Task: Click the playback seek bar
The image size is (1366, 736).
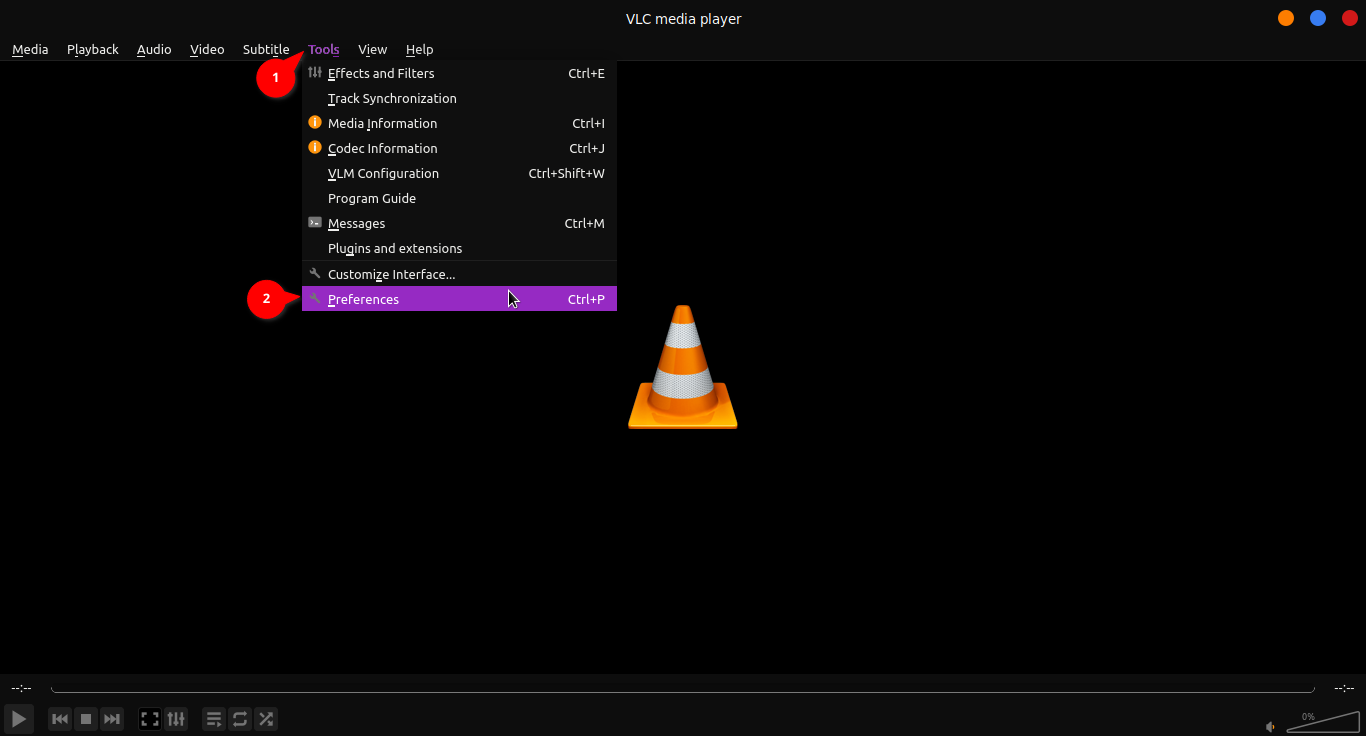Action: [x=682, y=688]
